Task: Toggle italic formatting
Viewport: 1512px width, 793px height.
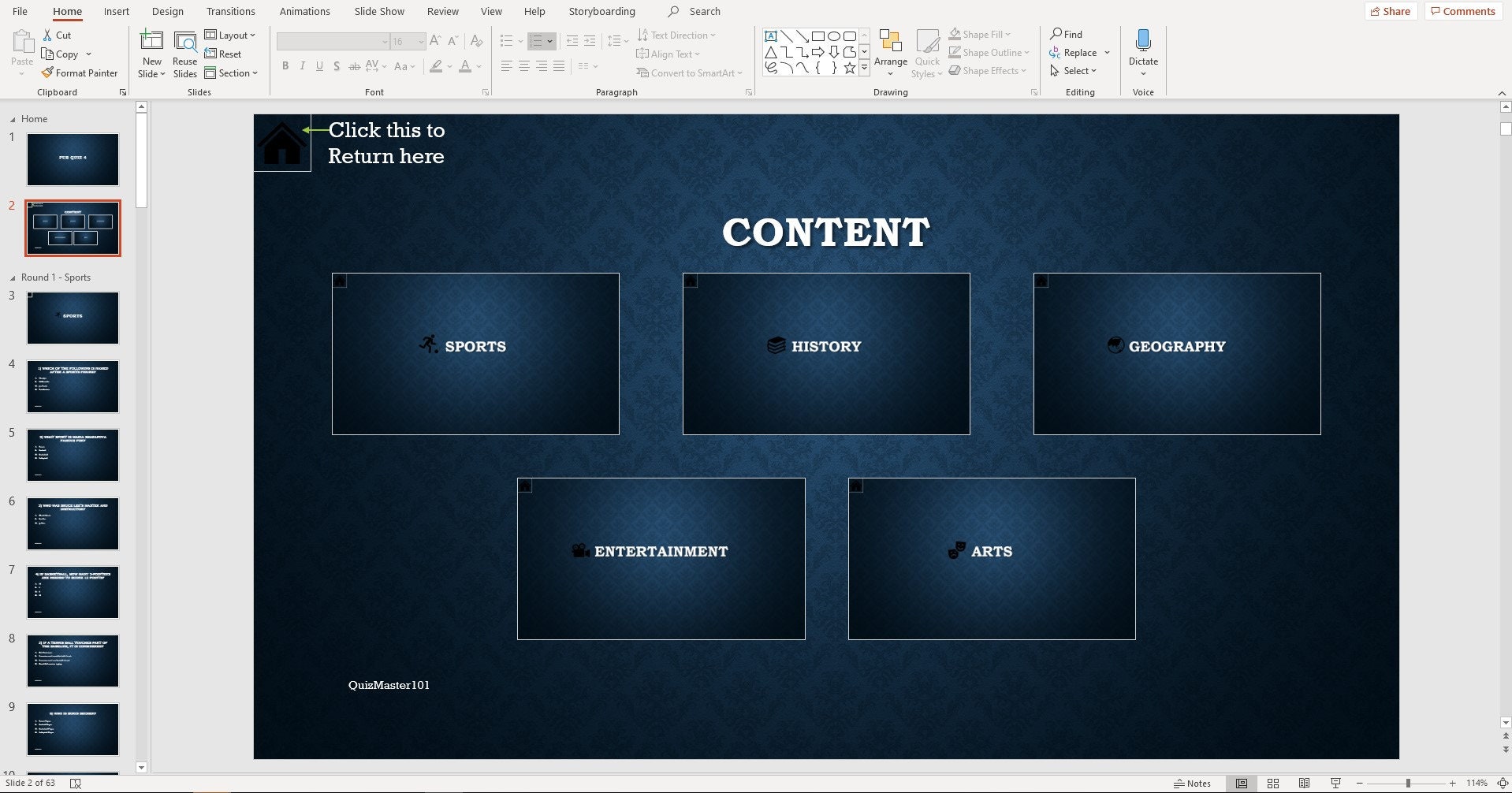Action: 302,66
